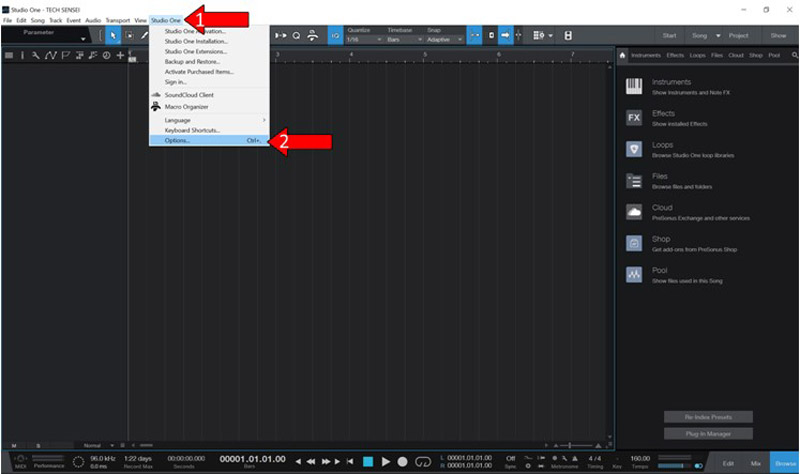Open SoundCloud Client menu entry

tap(209, 95)
